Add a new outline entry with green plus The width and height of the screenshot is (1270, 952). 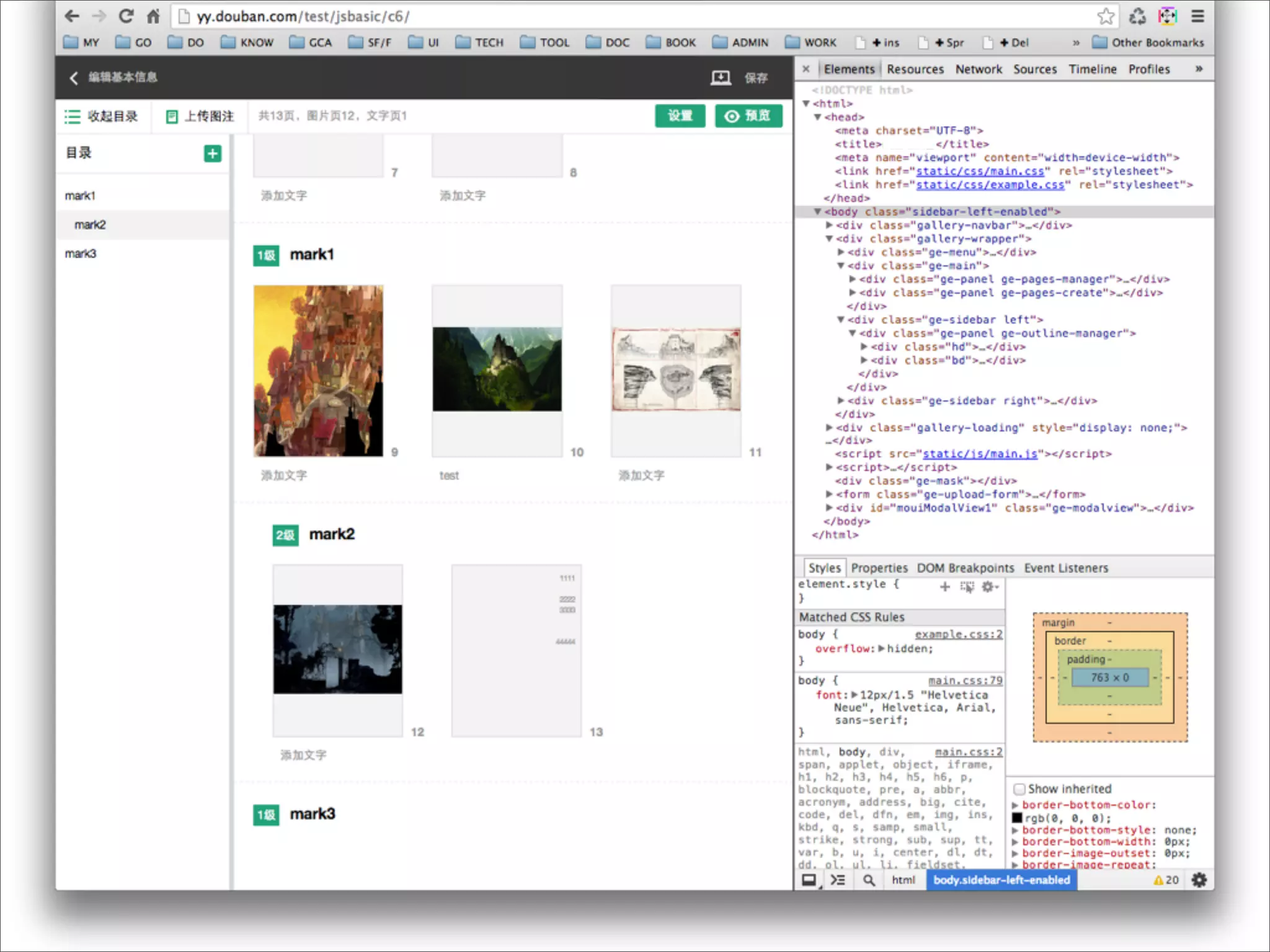coord(212,153)
